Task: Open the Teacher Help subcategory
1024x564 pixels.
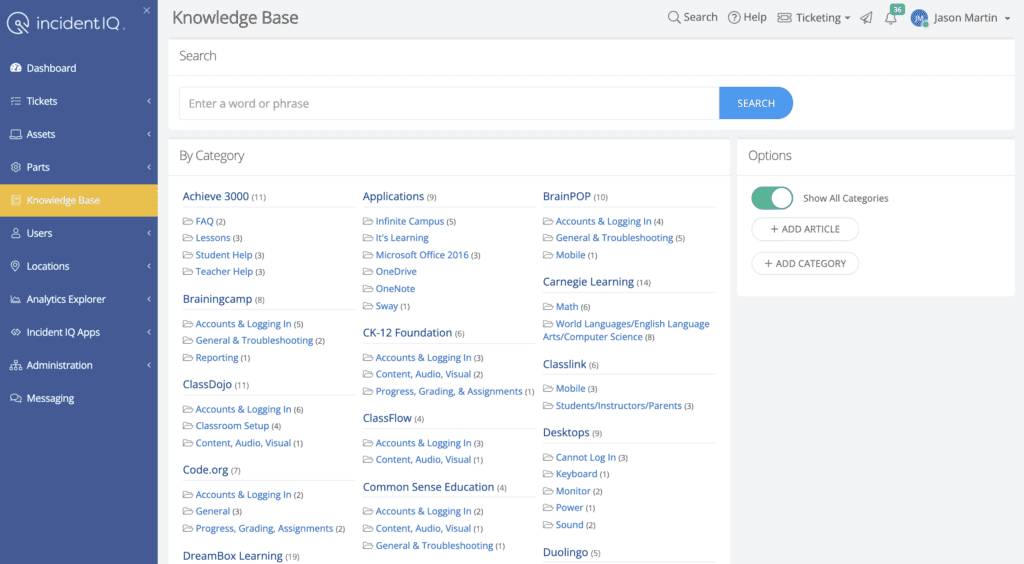Action: click(x=224, y=272)
